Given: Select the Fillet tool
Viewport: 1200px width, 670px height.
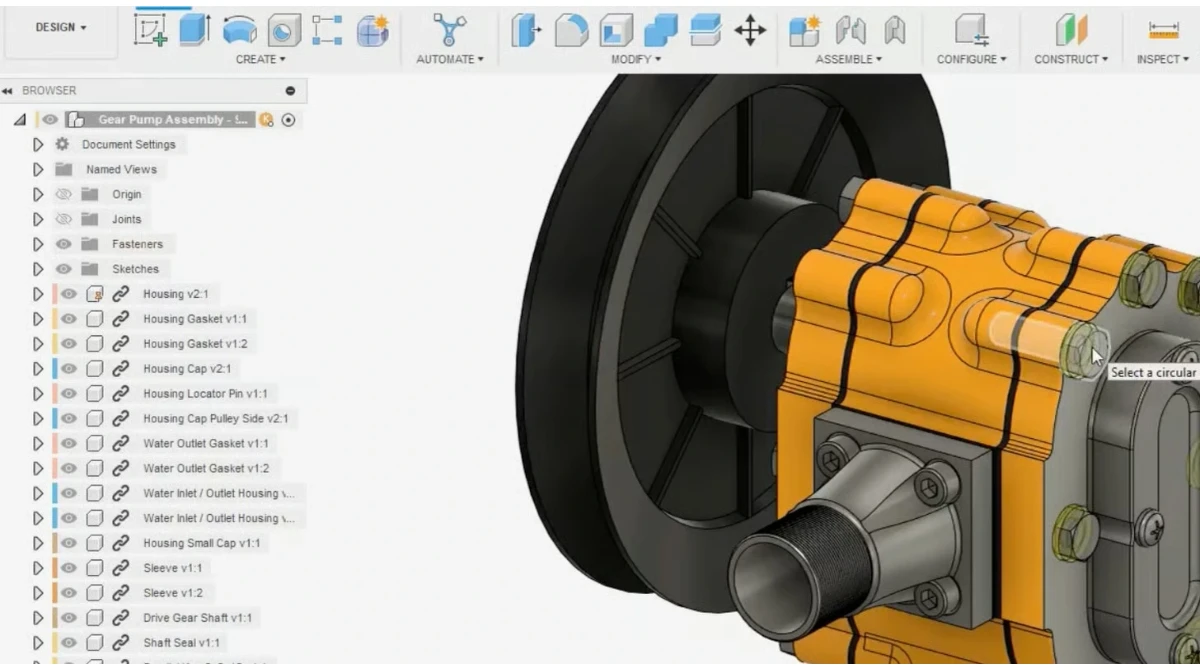Looking at the screenshot, I should pos(571,31).
